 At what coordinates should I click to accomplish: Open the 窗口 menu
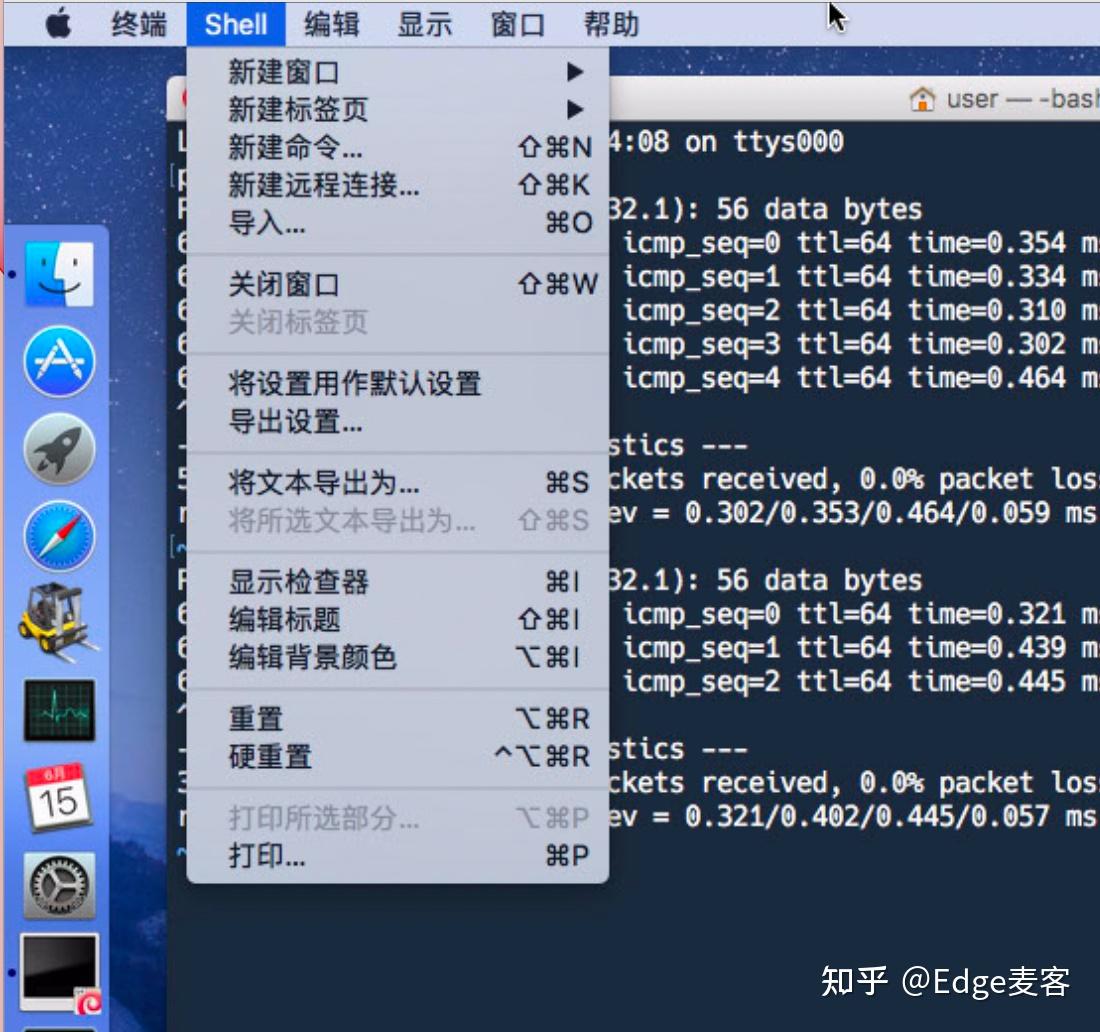518,25
